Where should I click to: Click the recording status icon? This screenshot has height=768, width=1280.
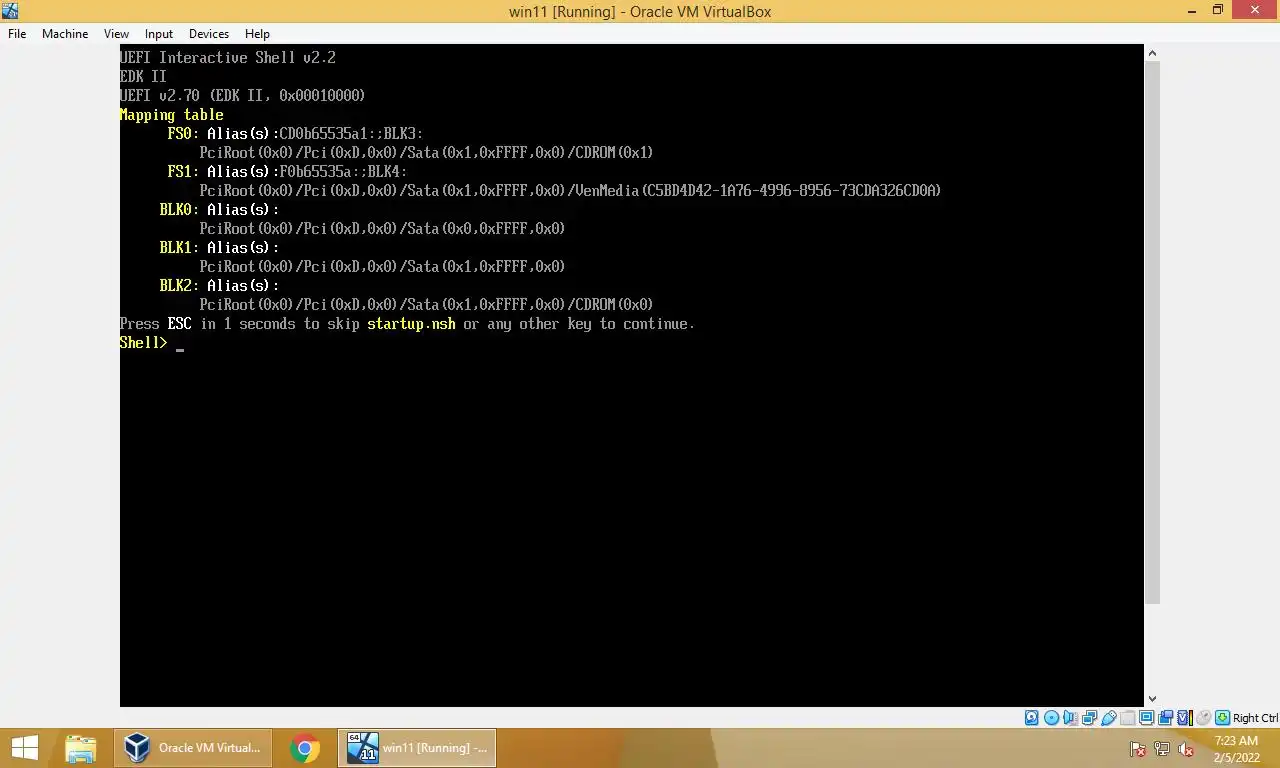point(1165,718)
